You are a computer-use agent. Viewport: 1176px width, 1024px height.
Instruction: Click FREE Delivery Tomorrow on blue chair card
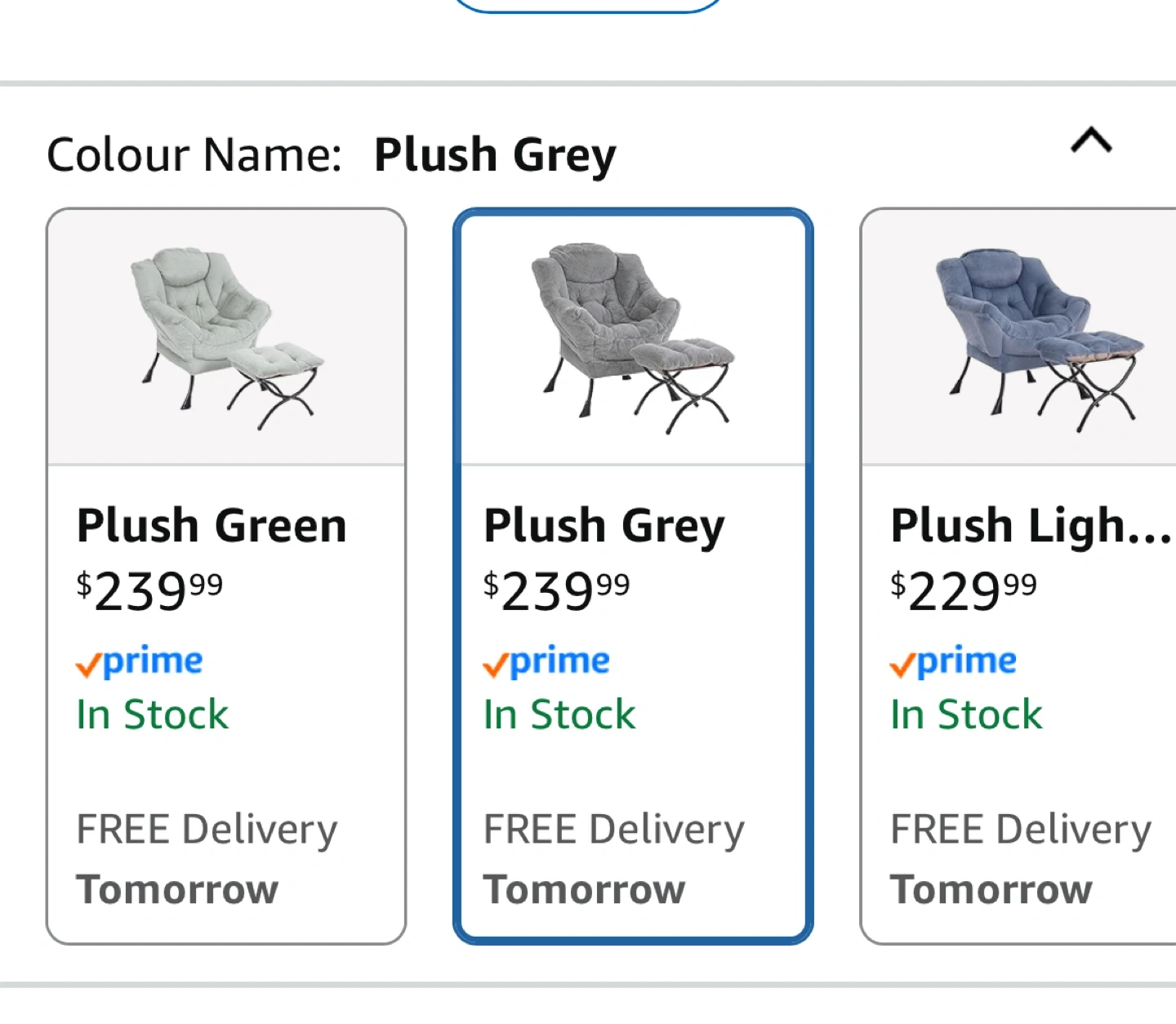[1020, 858]
